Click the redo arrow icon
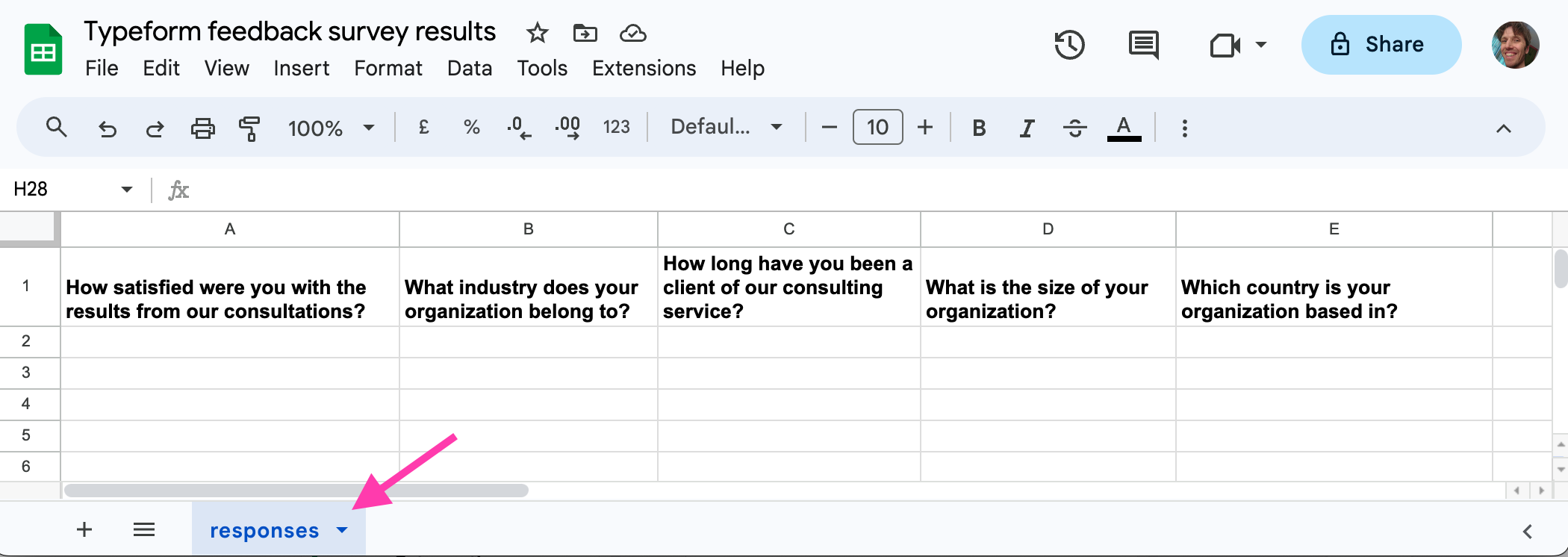 tap(155, 128)
